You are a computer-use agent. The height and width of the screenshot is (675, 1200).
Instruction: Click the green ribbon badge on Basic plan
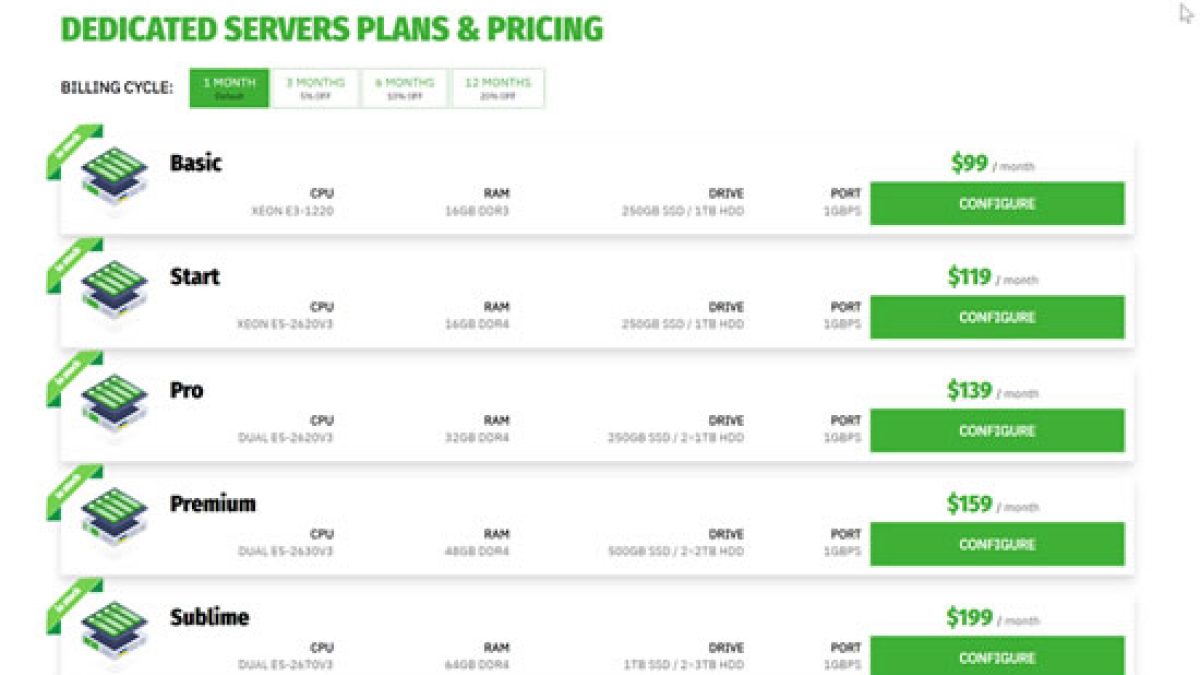point(72,150)
